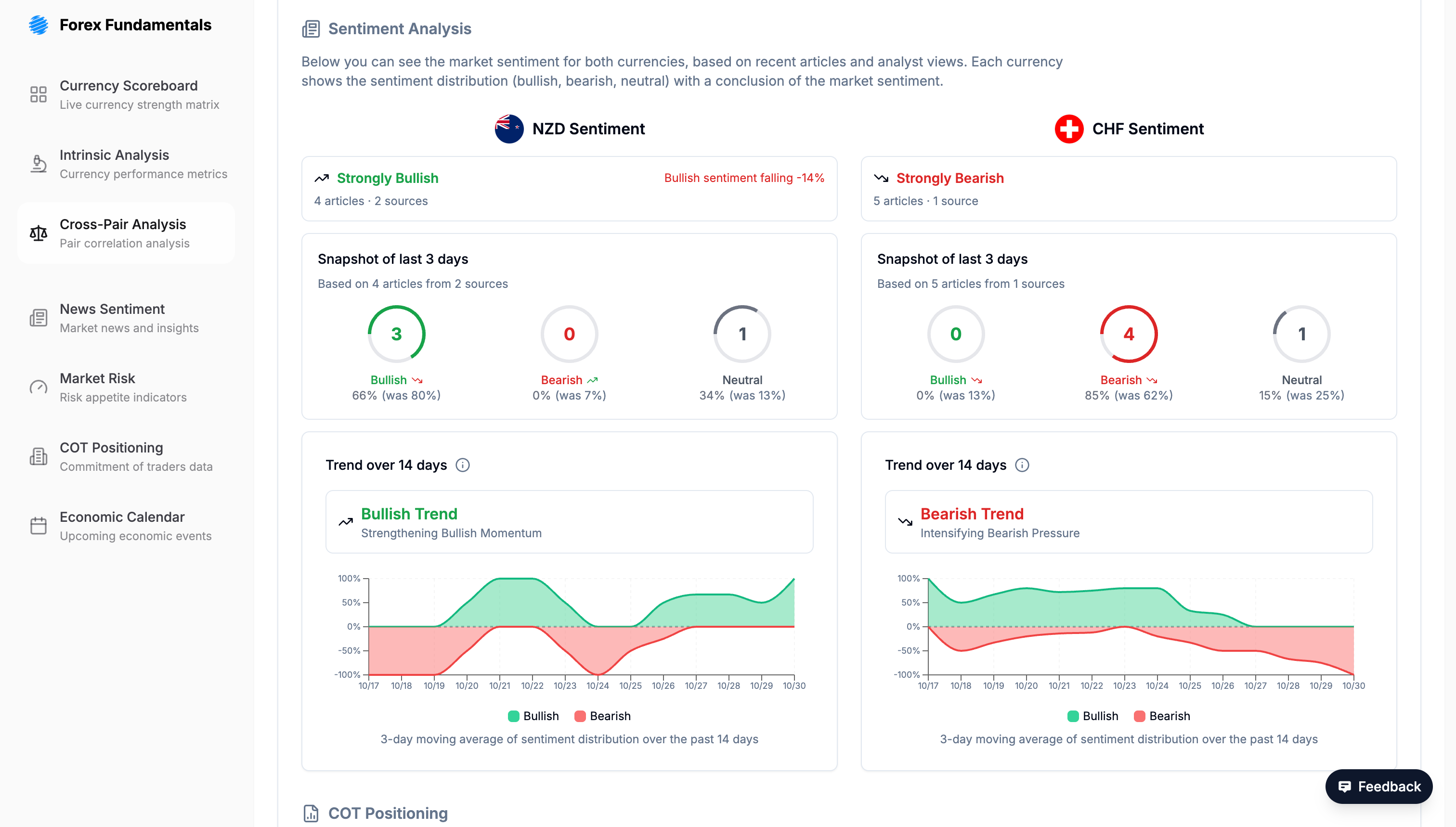Click the COT Positioning sidebar icon
This screenshot has height=827, width=1456.
38,456
